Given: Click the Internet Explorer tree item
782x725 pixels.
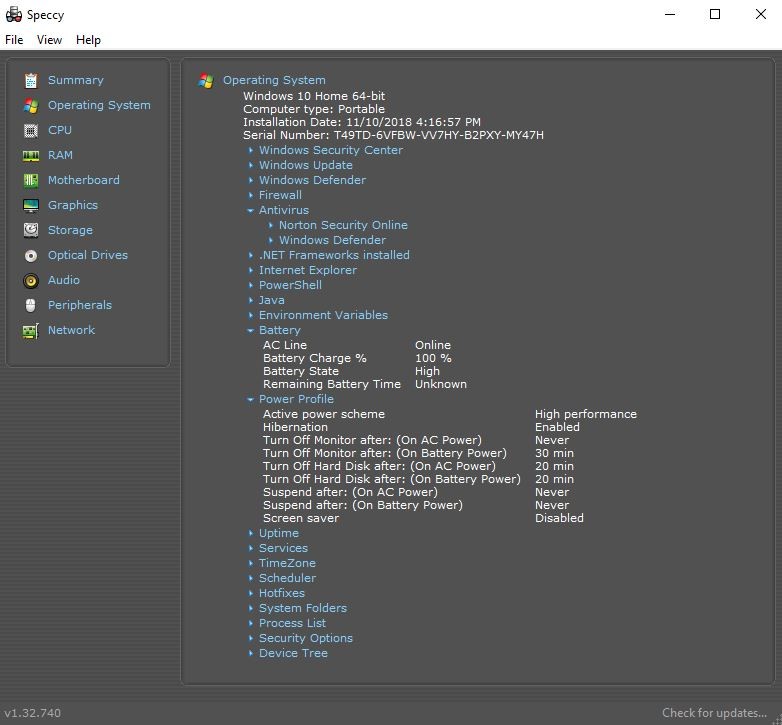Looking at the screenshot, I should [308, 270].
